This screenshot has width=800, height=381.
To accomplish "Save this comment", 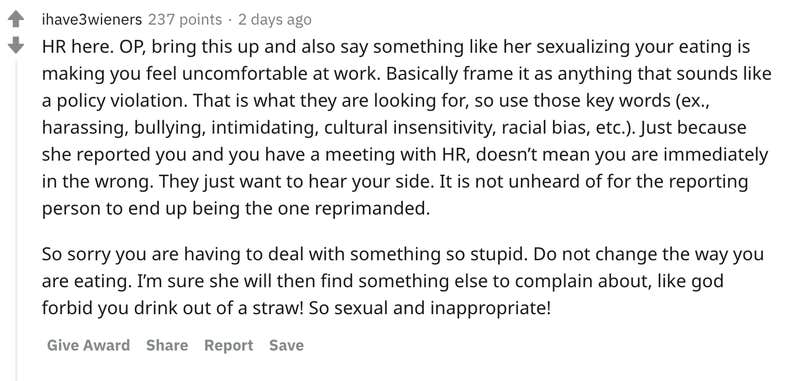I will 286,345.
